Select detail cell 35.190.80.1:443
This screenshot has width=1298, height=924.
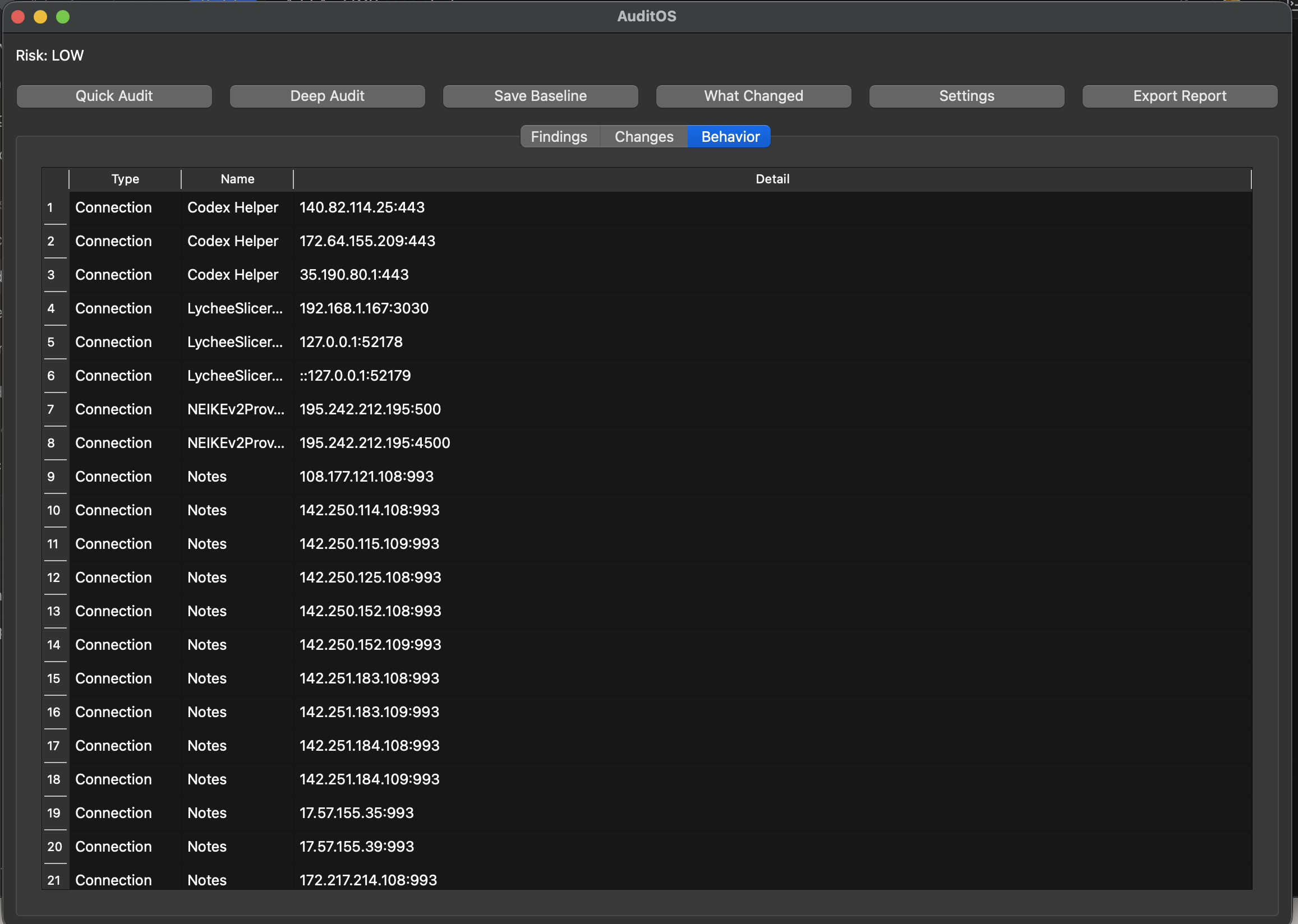(772, 275)
